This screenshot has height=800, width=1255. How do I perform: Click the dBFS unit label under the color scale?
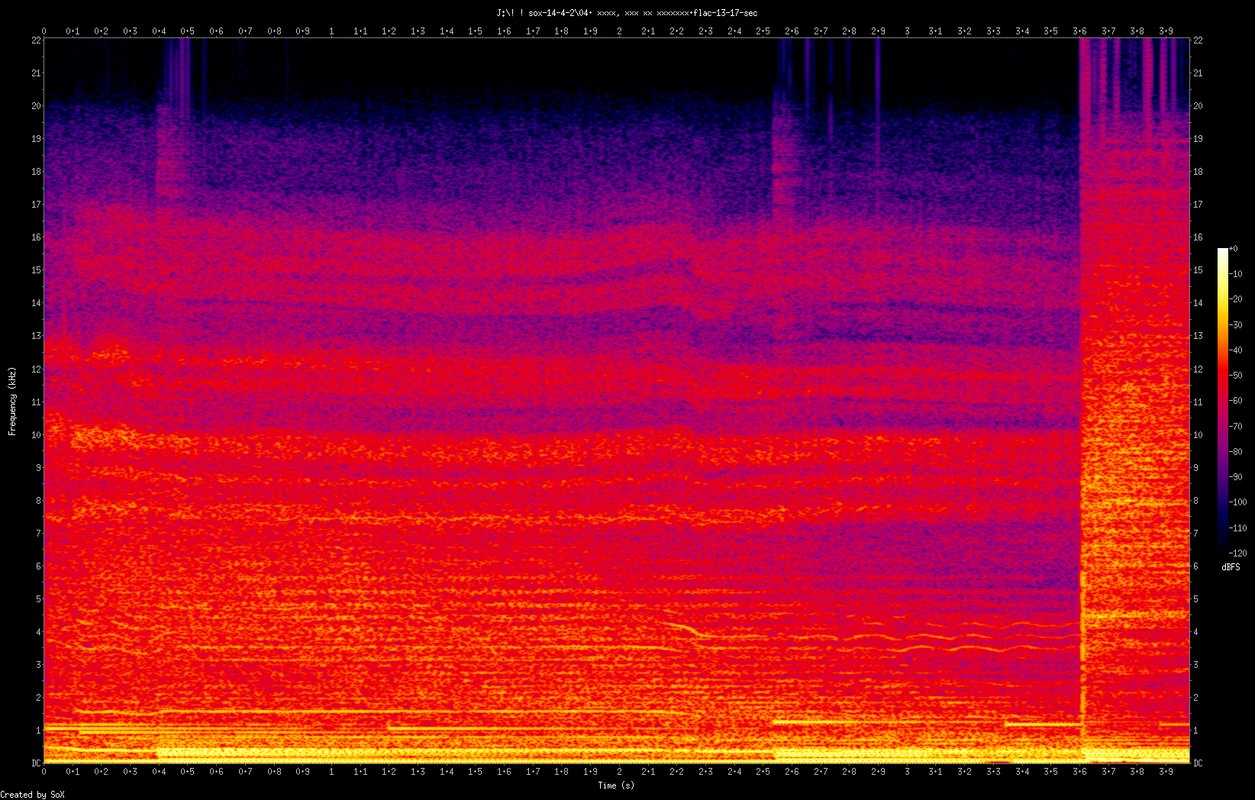pyautogui.click(x=1231, y=567)
